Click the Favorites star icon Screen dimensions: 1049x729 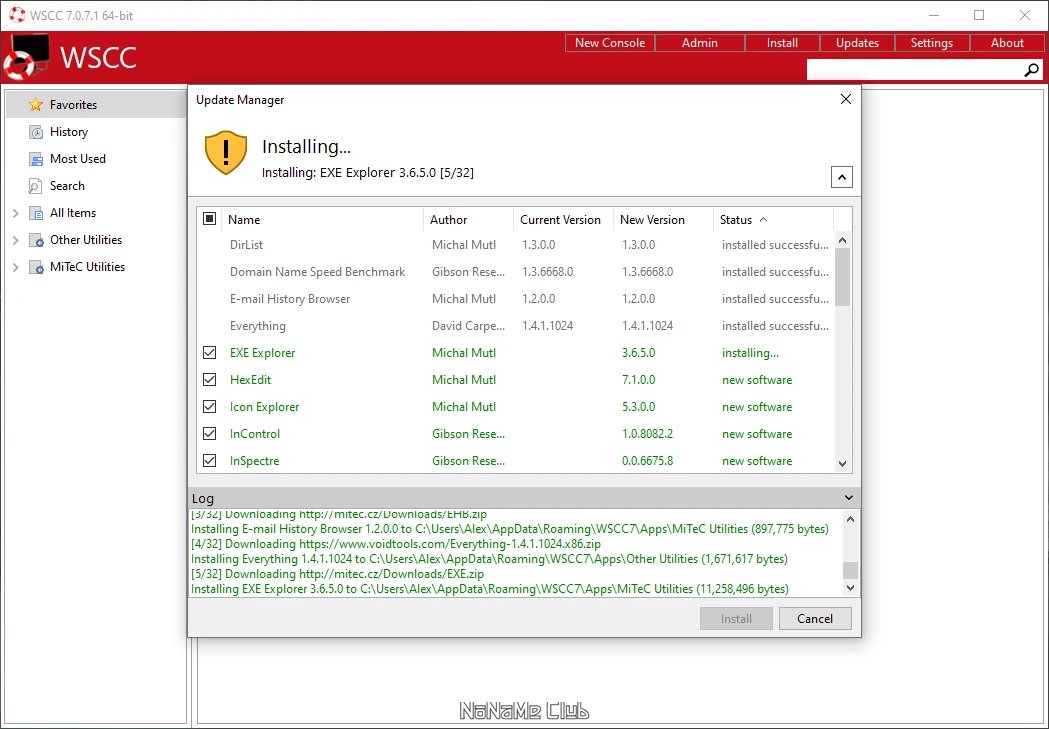tap(35, 105)
